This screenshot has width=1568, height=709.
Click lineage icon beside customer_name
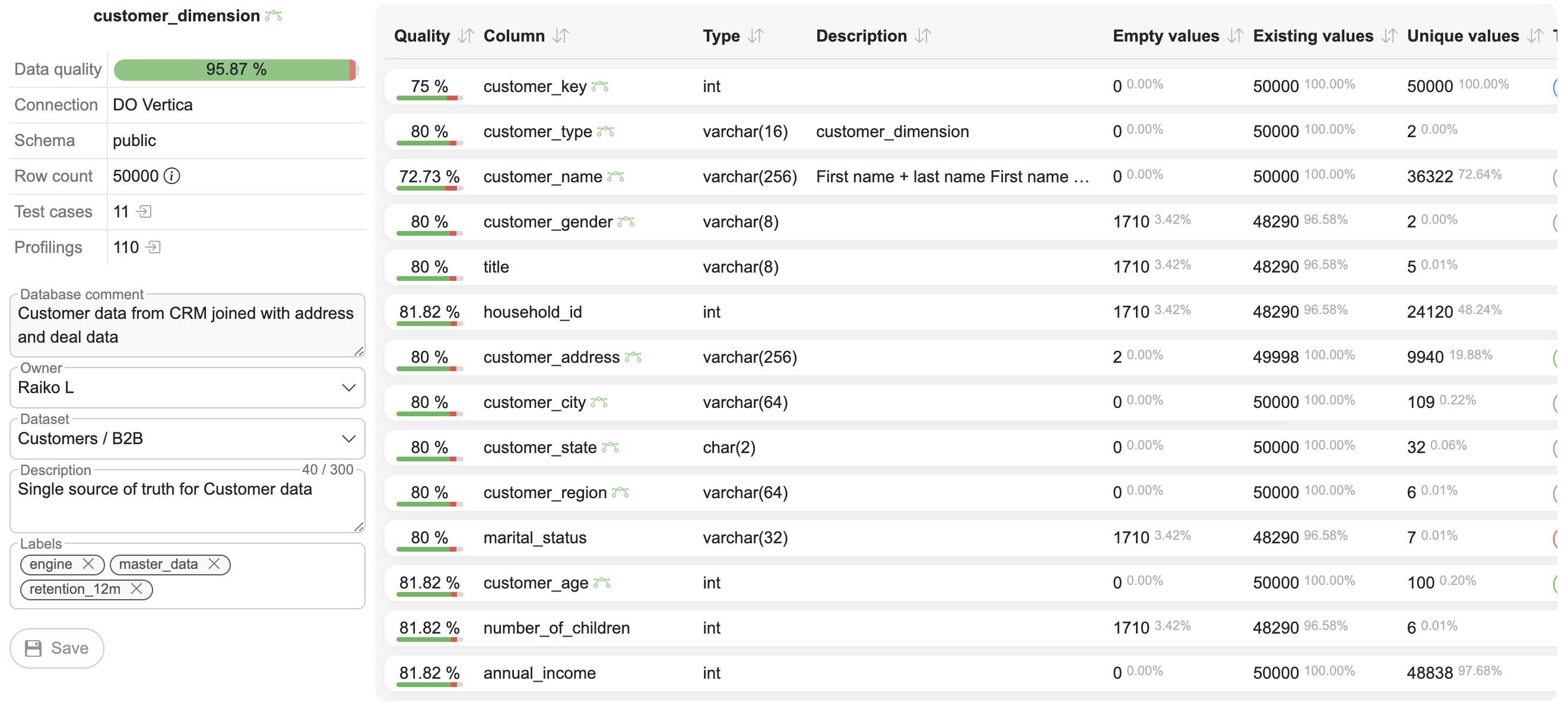(615, 176)
